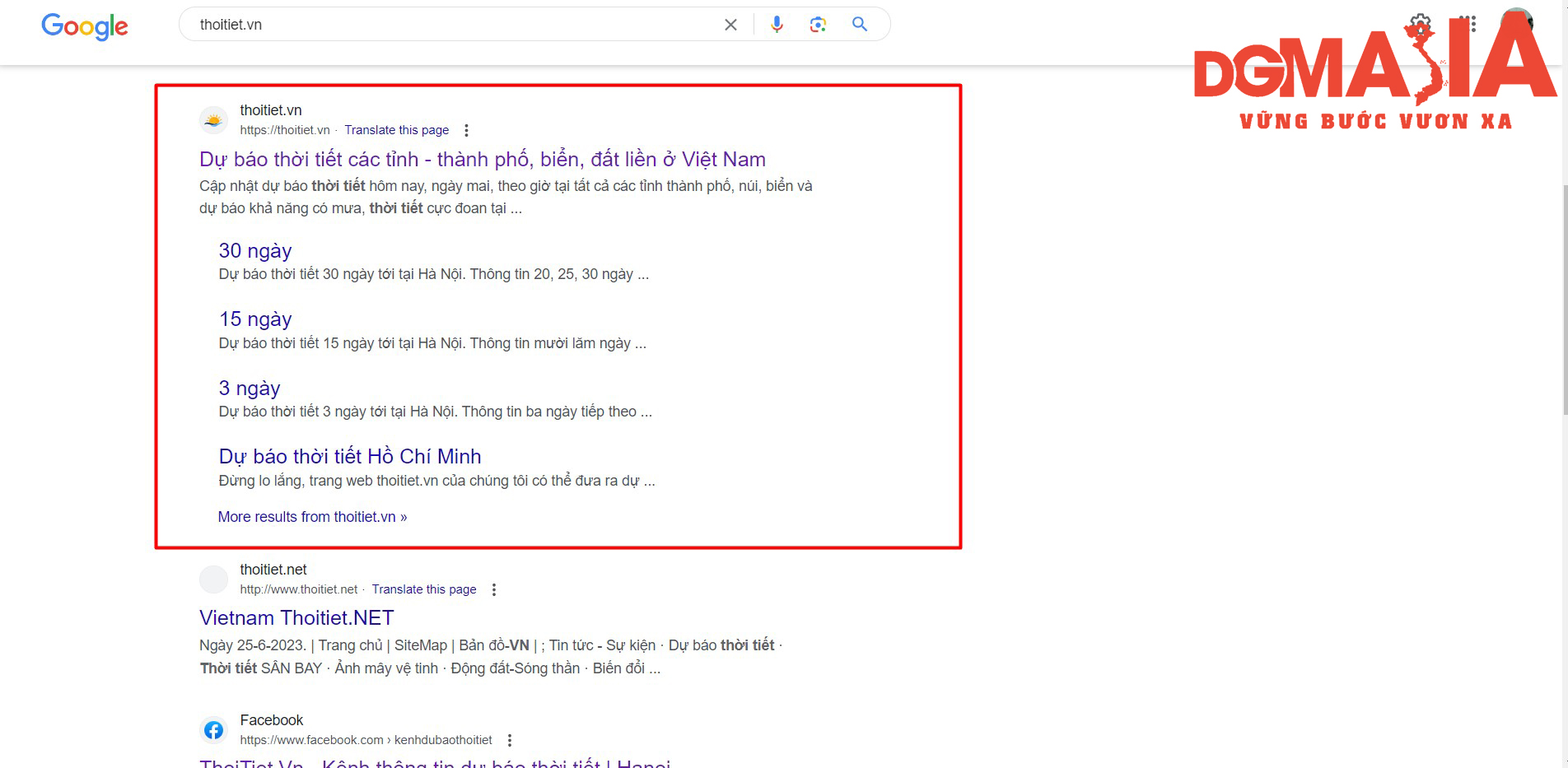Viewport: 1568px width, 768px height.
Task: Start a voice search with microphone
Action: [777, 25]
